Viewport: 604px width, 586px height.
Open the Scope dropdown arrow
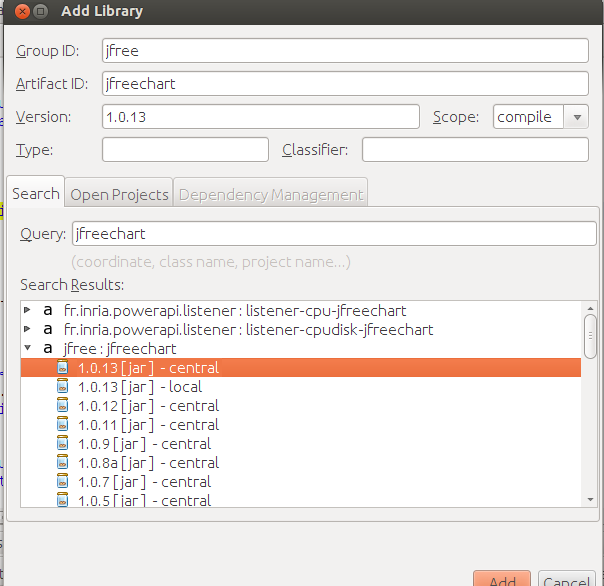tap(577, 117)
